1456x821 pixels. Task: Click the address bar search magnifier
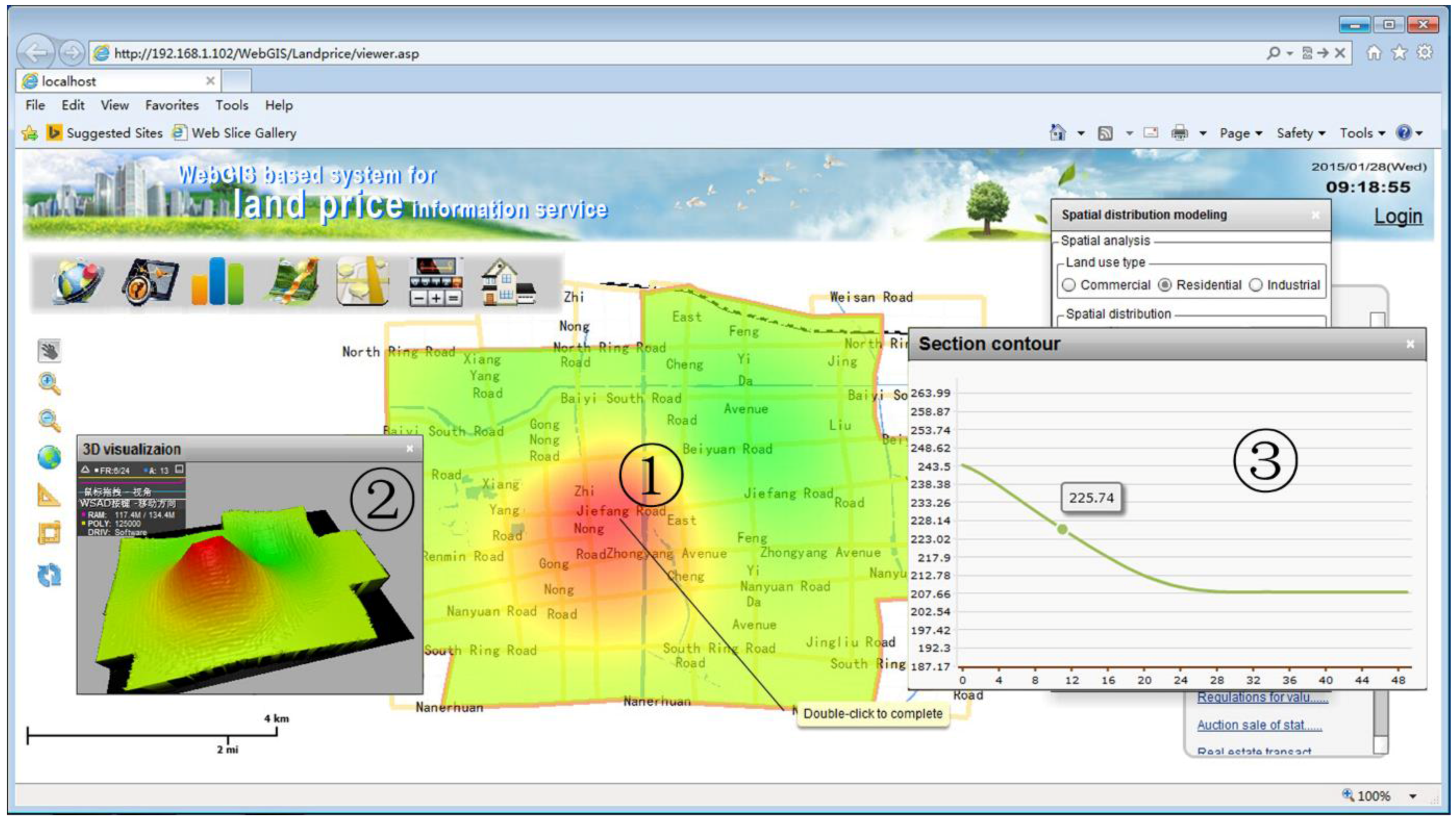[1273, 53]
